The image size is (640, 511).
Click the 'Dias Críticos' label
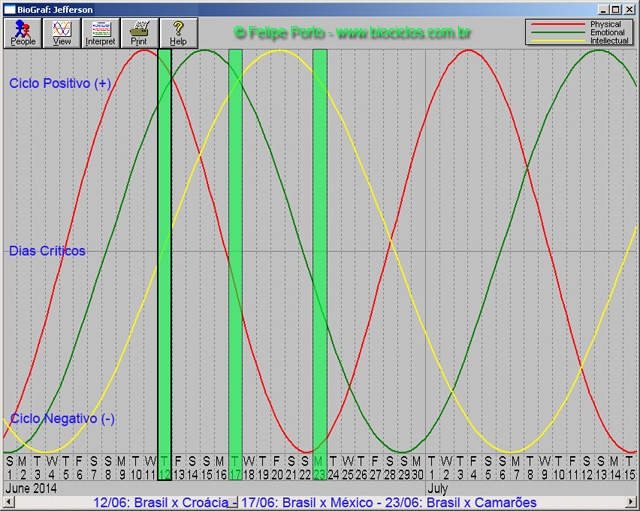47,251
